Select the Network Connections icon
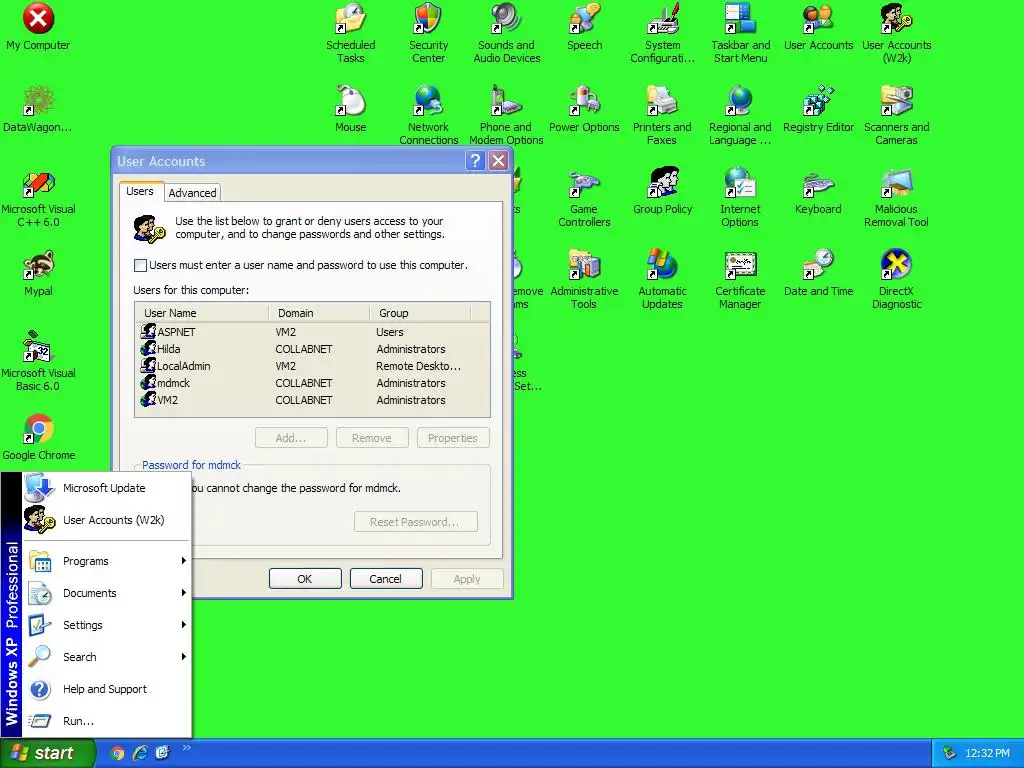Viewport: 1024px width, 768px height. [x=428, y=115]
